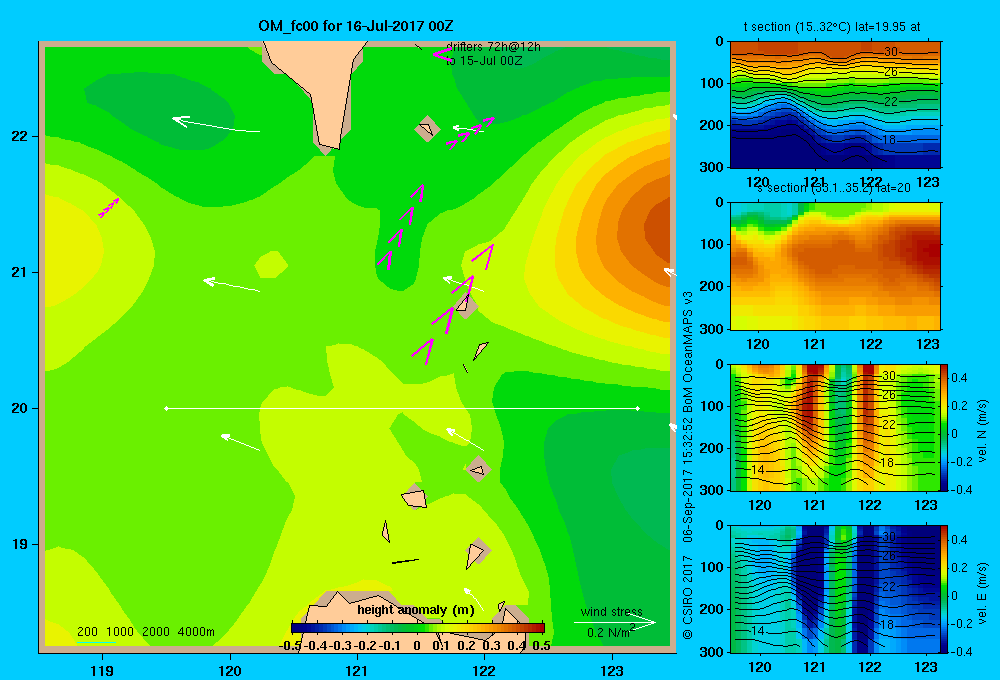Select the "vel. N (m/s)" axis label

[x=982, y=431]
